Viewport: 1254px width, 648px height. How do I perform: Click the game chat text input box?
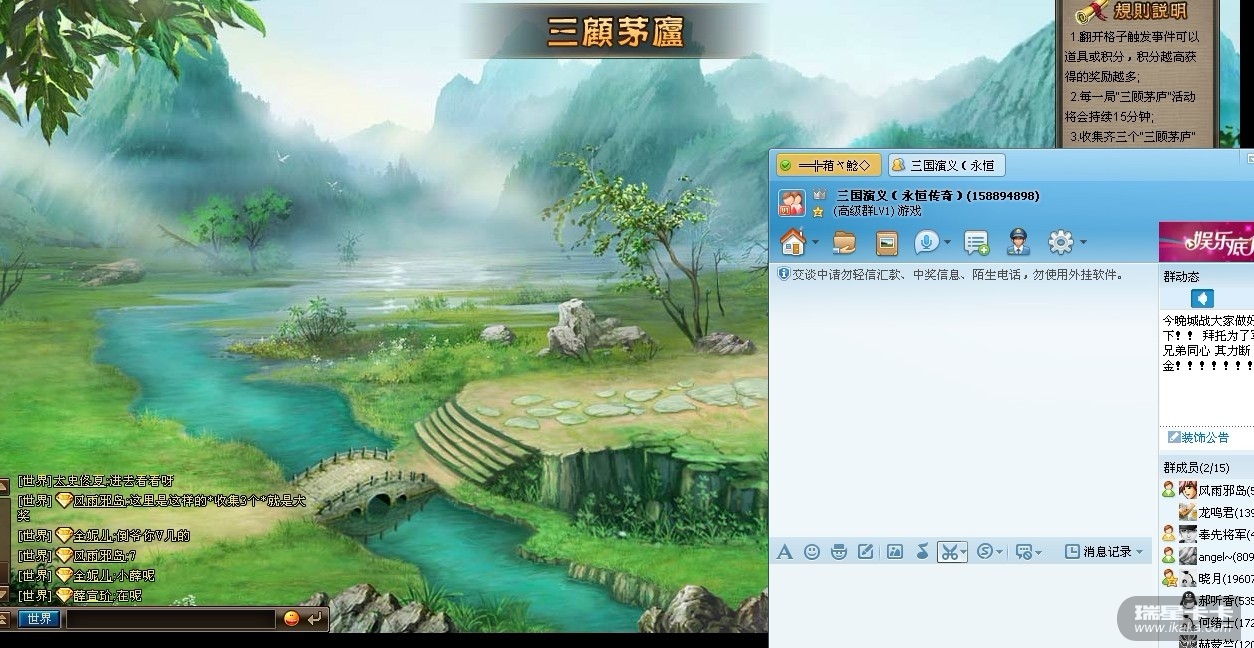click(x=170, y=619)
